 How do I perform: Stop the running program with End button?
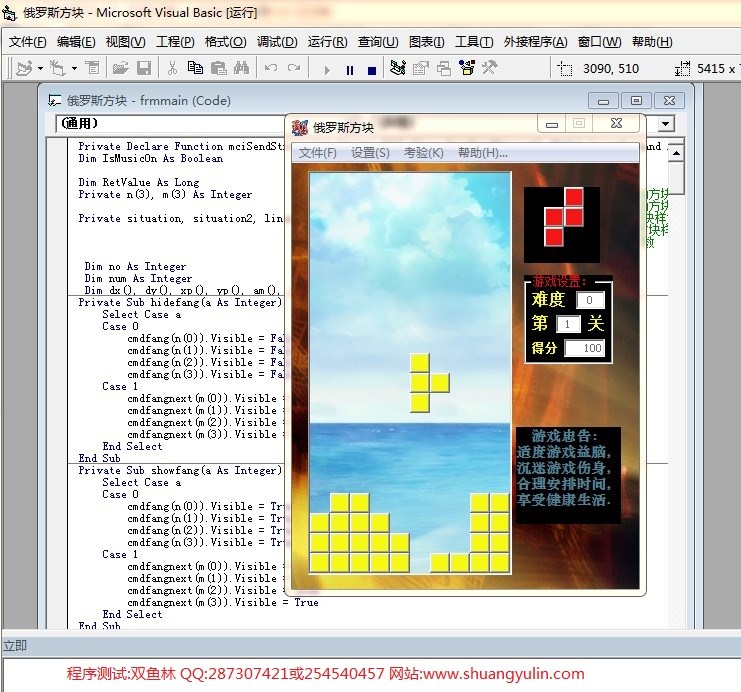(372, 70)
